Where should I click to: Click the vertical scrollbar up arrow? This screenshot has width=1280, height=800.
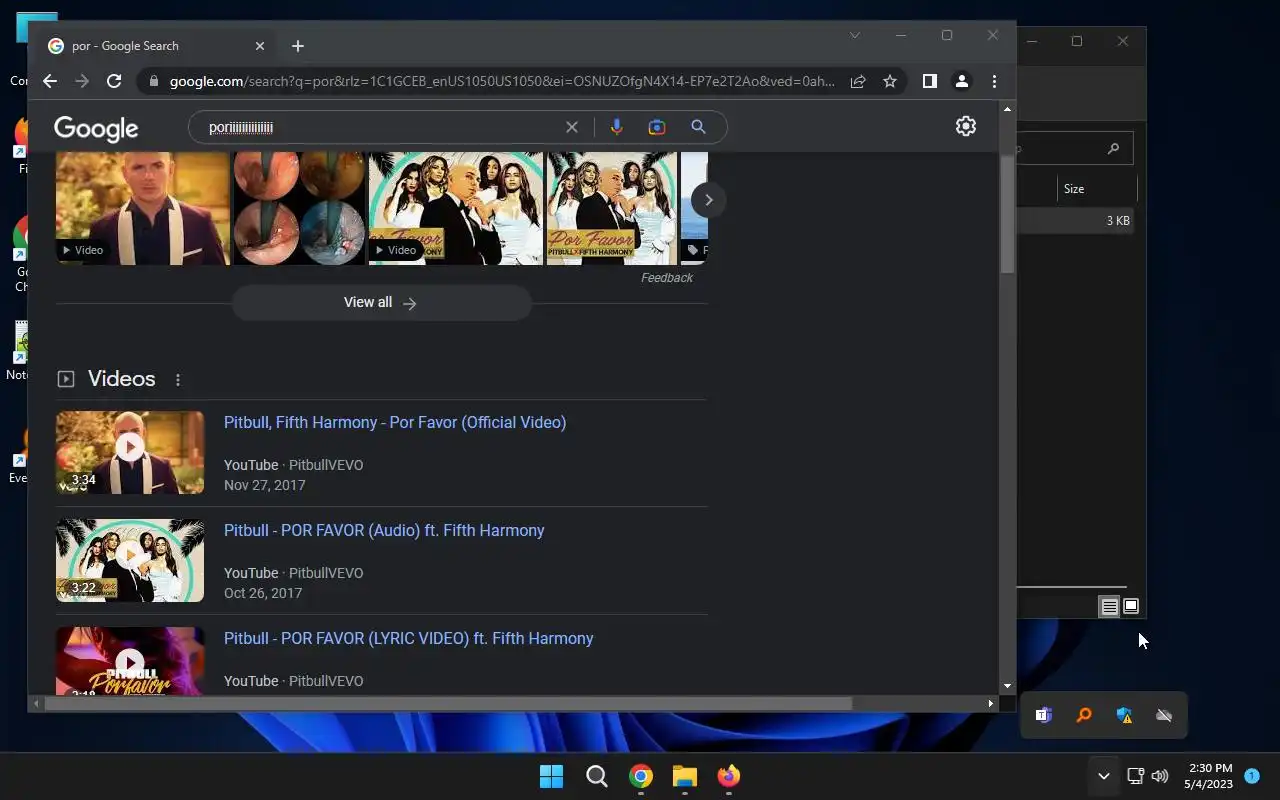pyautogui.click(x=1007, y=108)
